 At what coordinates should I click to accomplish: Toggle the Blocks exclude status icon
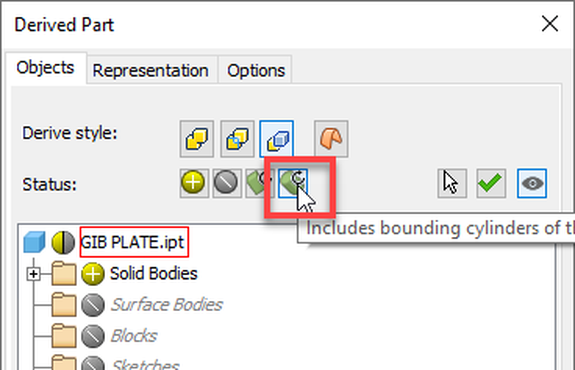[93, 336]
